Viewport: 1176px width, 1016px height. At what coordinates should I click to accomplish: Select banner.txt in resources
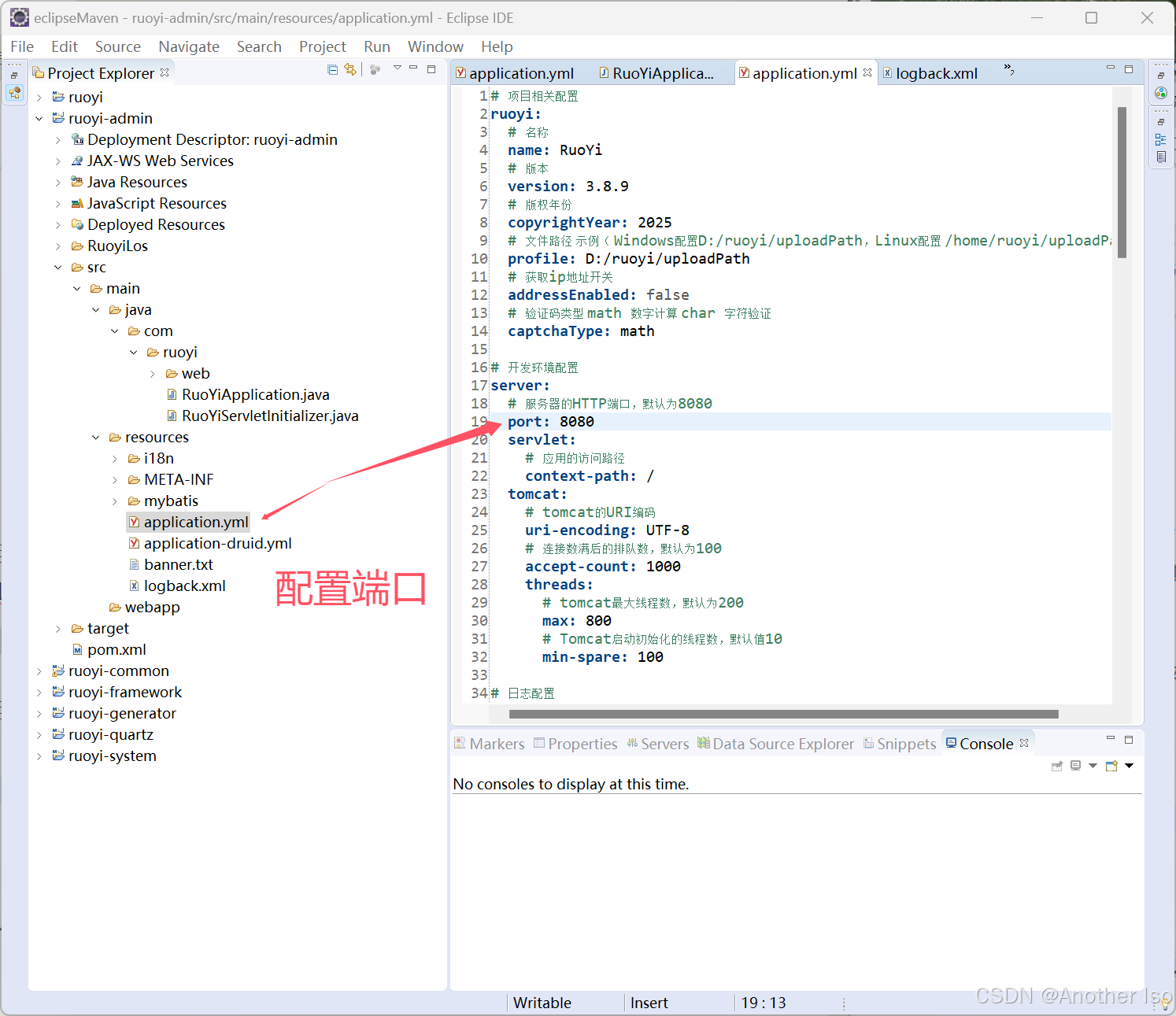[x=171, y=564]
